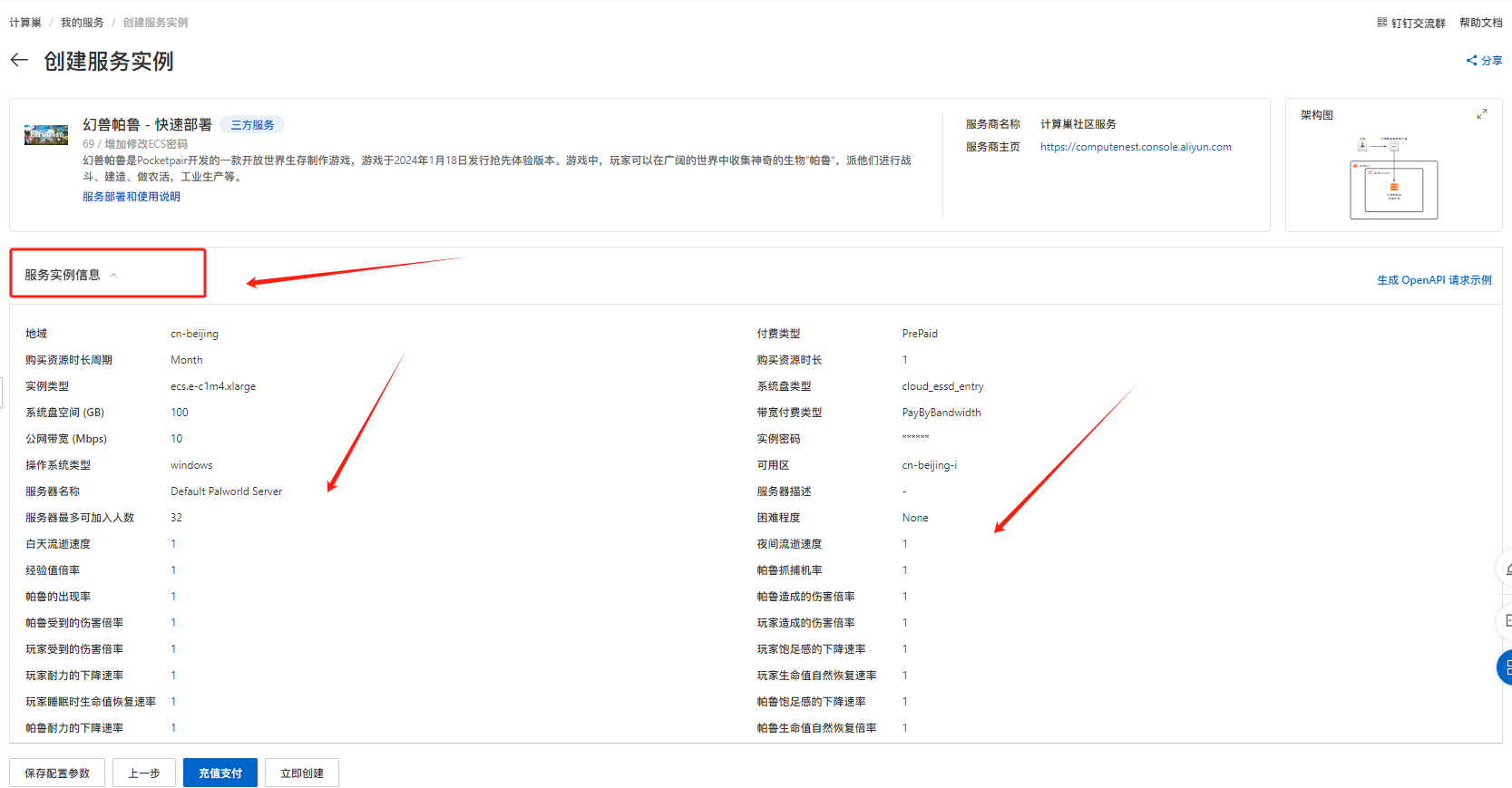1512x788 pixels.
Task: Open the architecture diagram thumbnail
Action: pos(1393,178)
